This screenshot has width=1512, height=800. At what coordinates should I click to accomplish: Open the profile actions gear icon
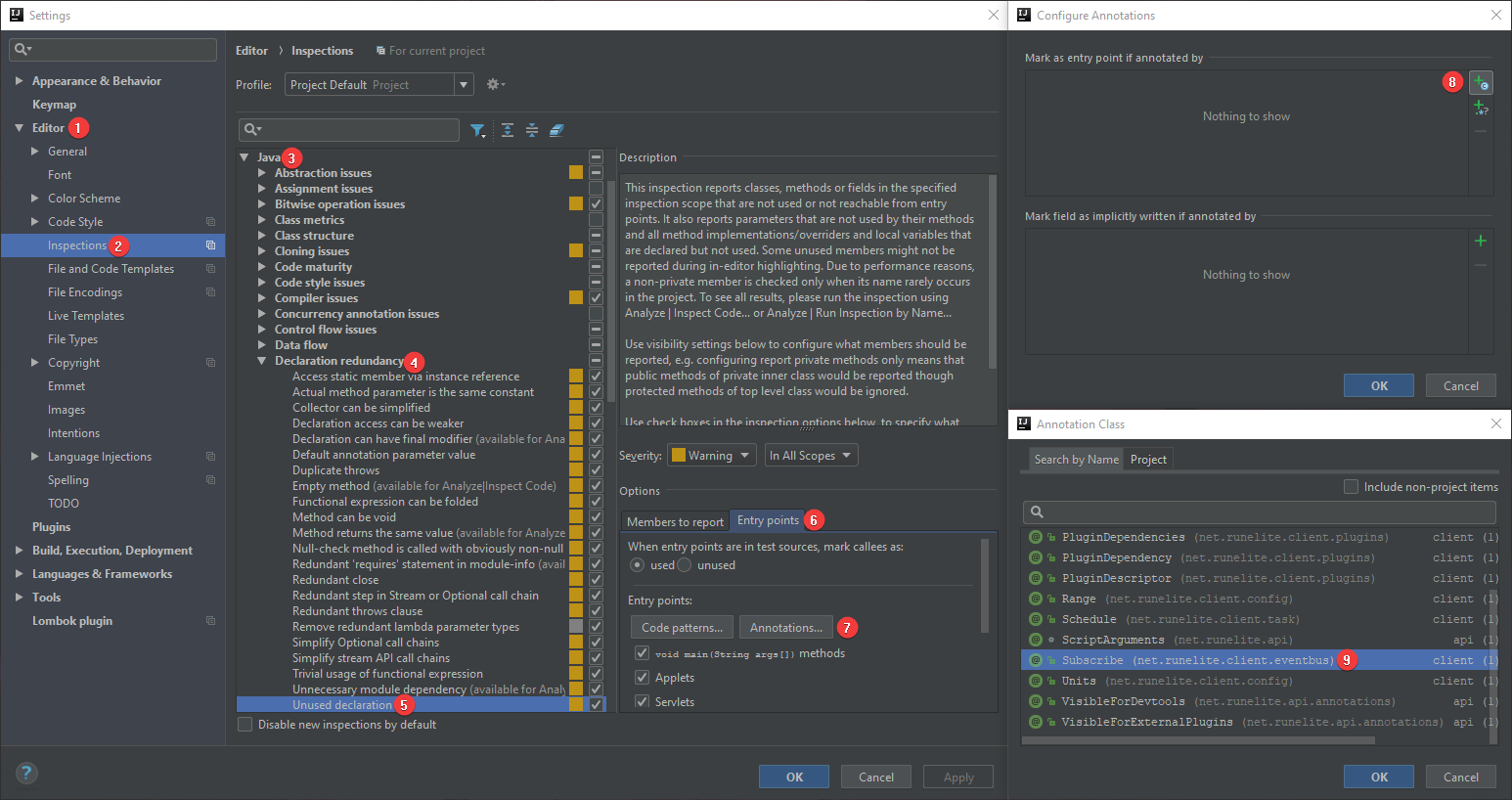point(495,84)
